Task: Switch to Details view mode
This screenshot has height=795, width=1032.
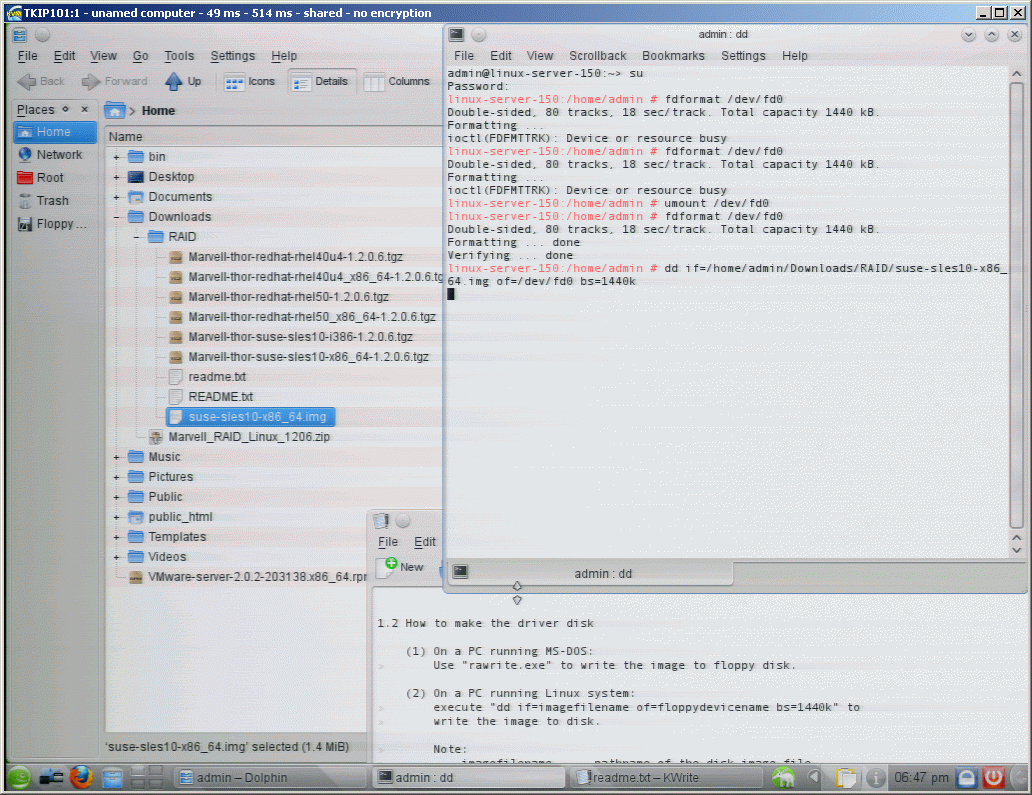Action: 320,82
